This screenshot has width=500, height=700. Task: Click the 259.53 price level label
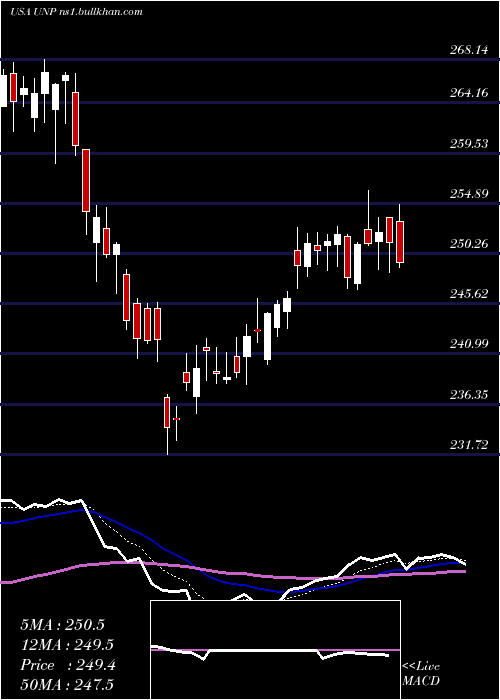click(469, 144)
